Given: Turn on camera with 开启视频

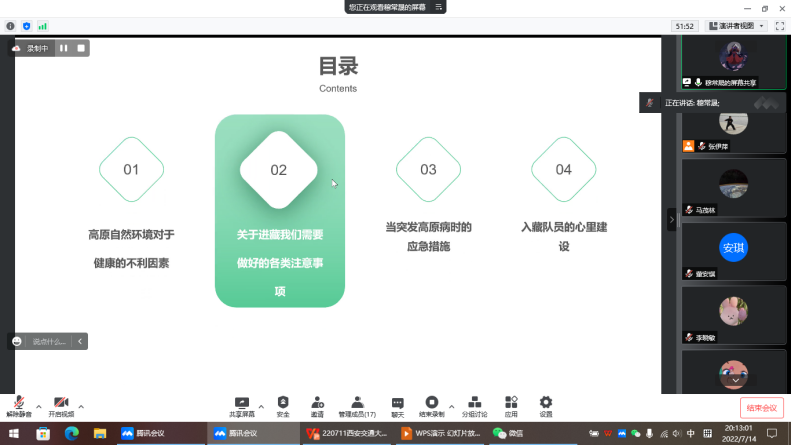Looking at the screenshot, I should 61,402.
